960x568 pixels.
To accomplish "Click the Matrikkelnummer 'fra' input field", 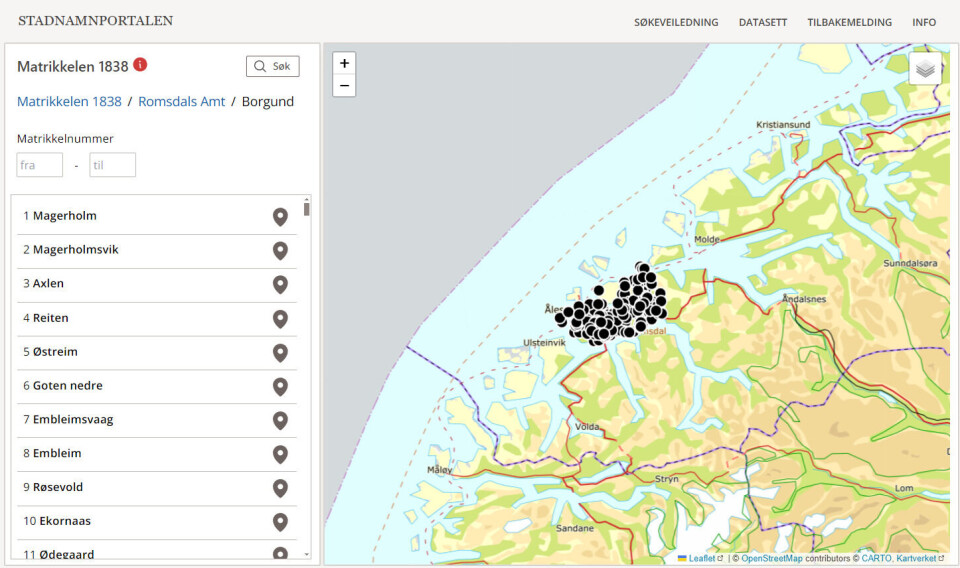I will point(40,165).
